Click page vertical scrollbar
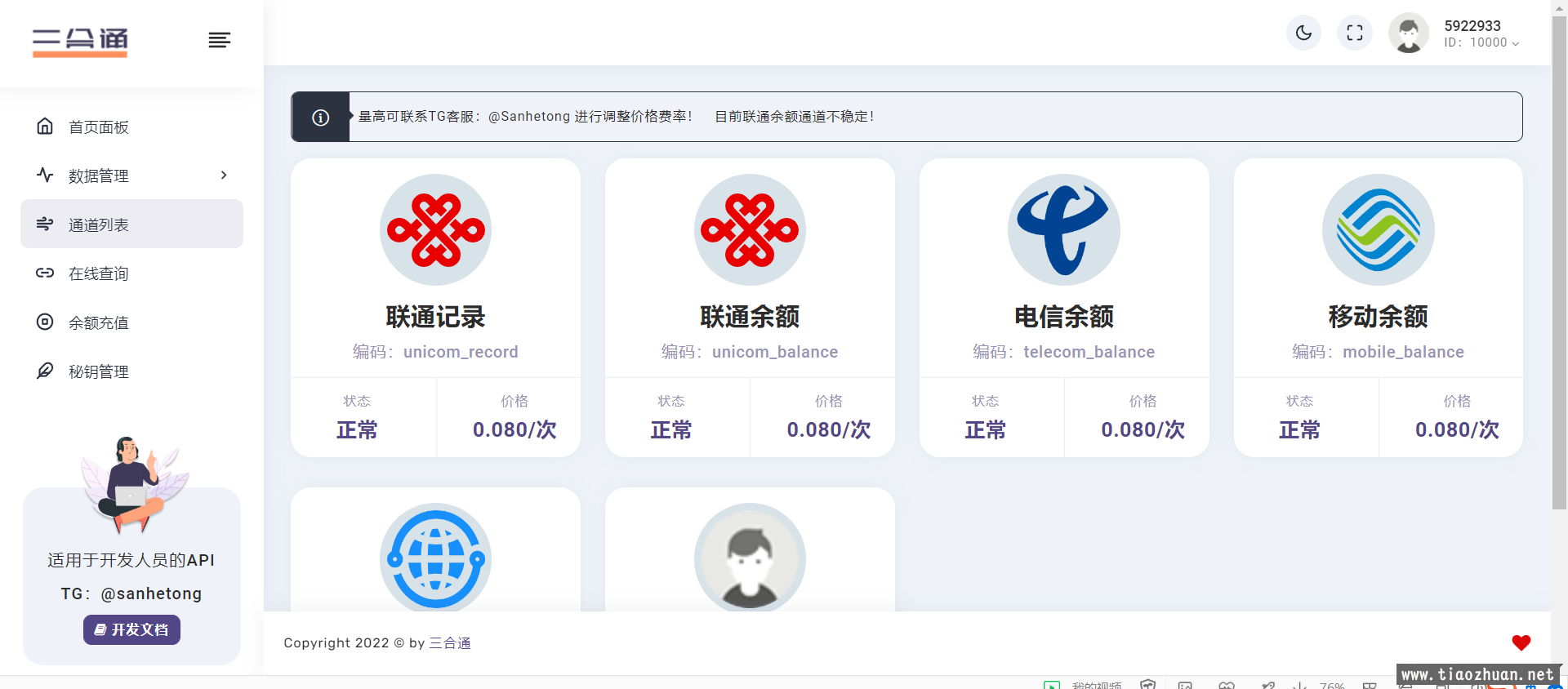 1559,263
